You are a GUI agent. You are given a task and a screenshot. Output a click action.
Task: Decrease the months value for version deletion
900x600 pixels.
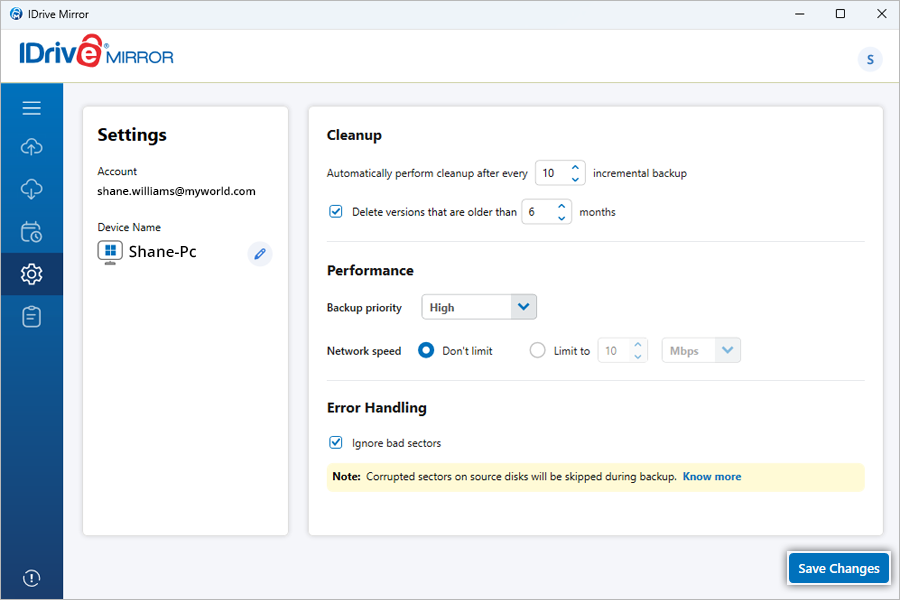tap(561, 218)
